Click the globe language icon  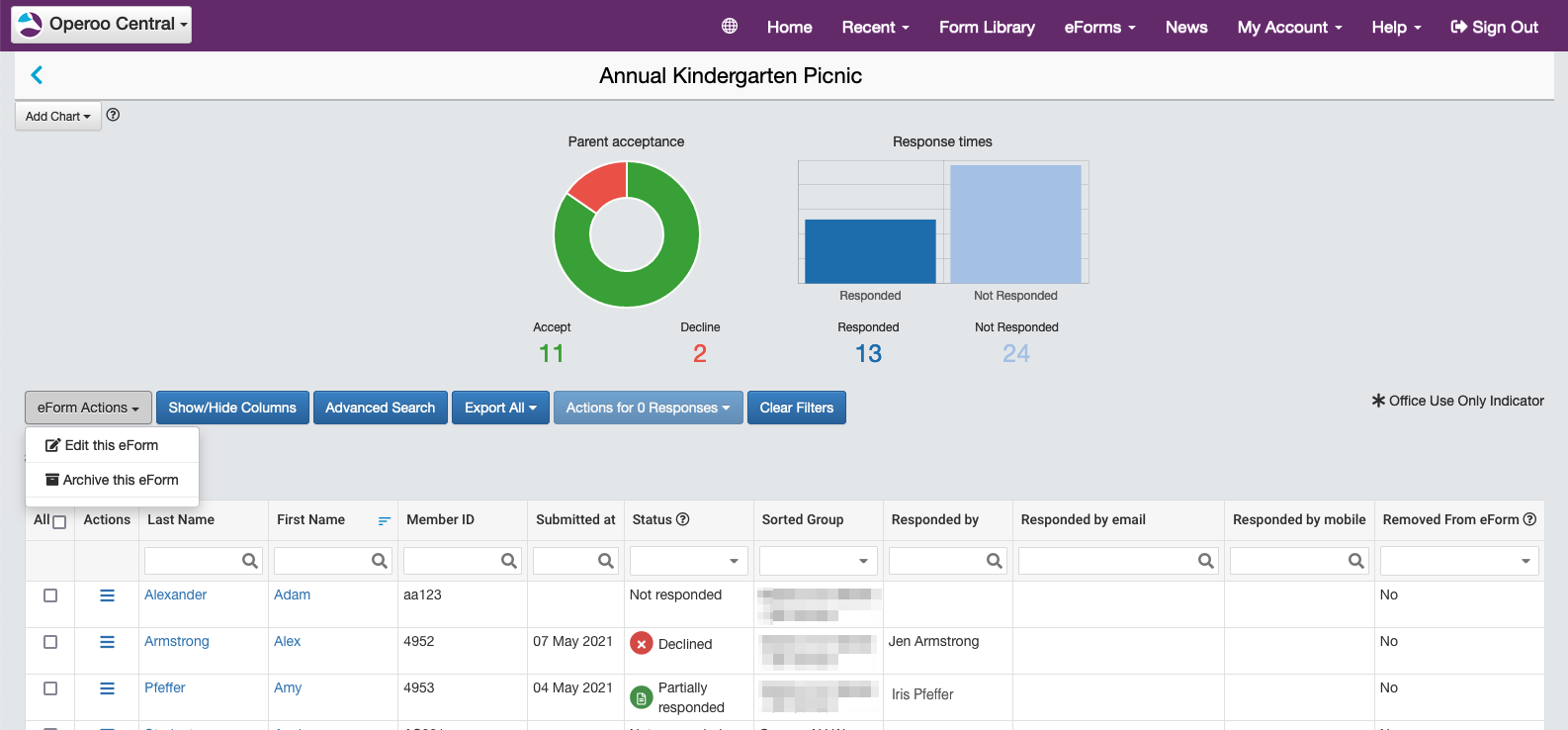[730, 27]
